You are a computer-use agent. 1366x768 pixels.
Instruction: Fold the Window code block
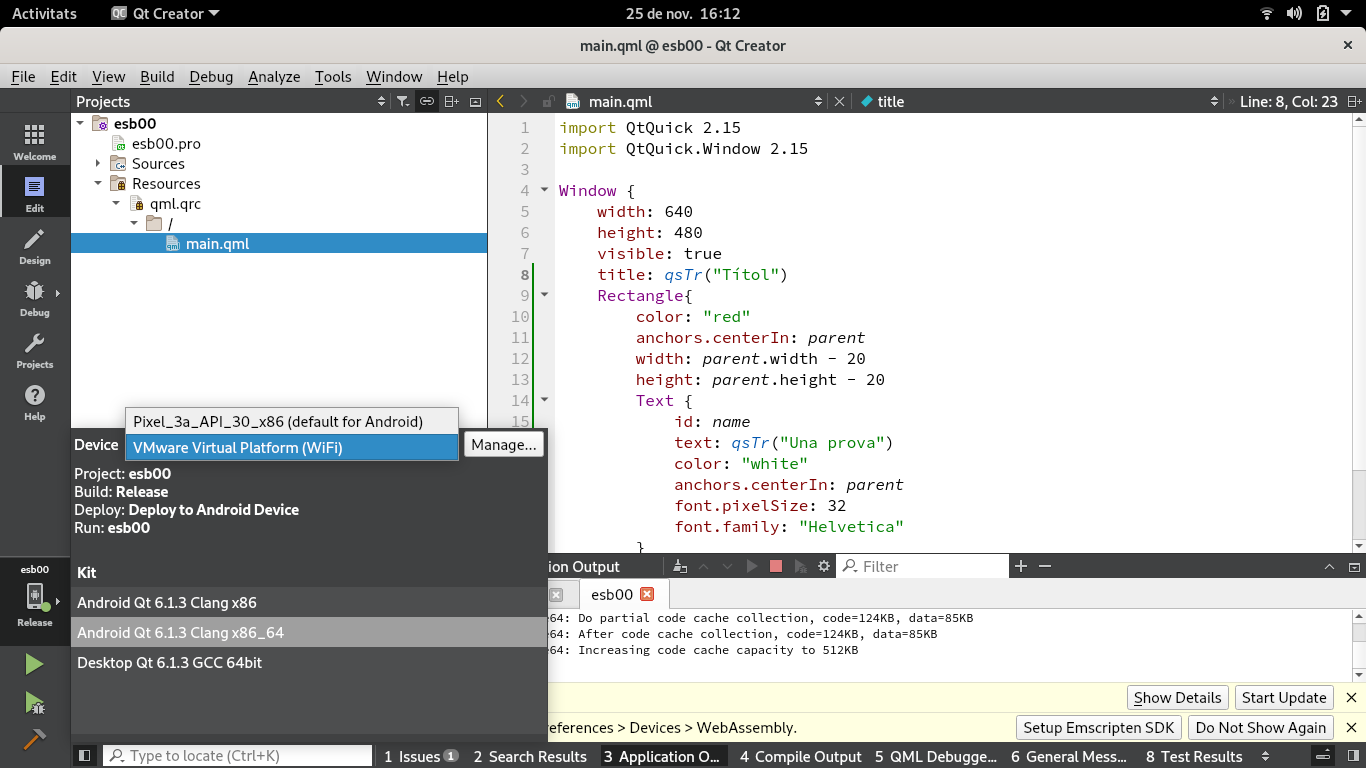[x=544, y=190]
